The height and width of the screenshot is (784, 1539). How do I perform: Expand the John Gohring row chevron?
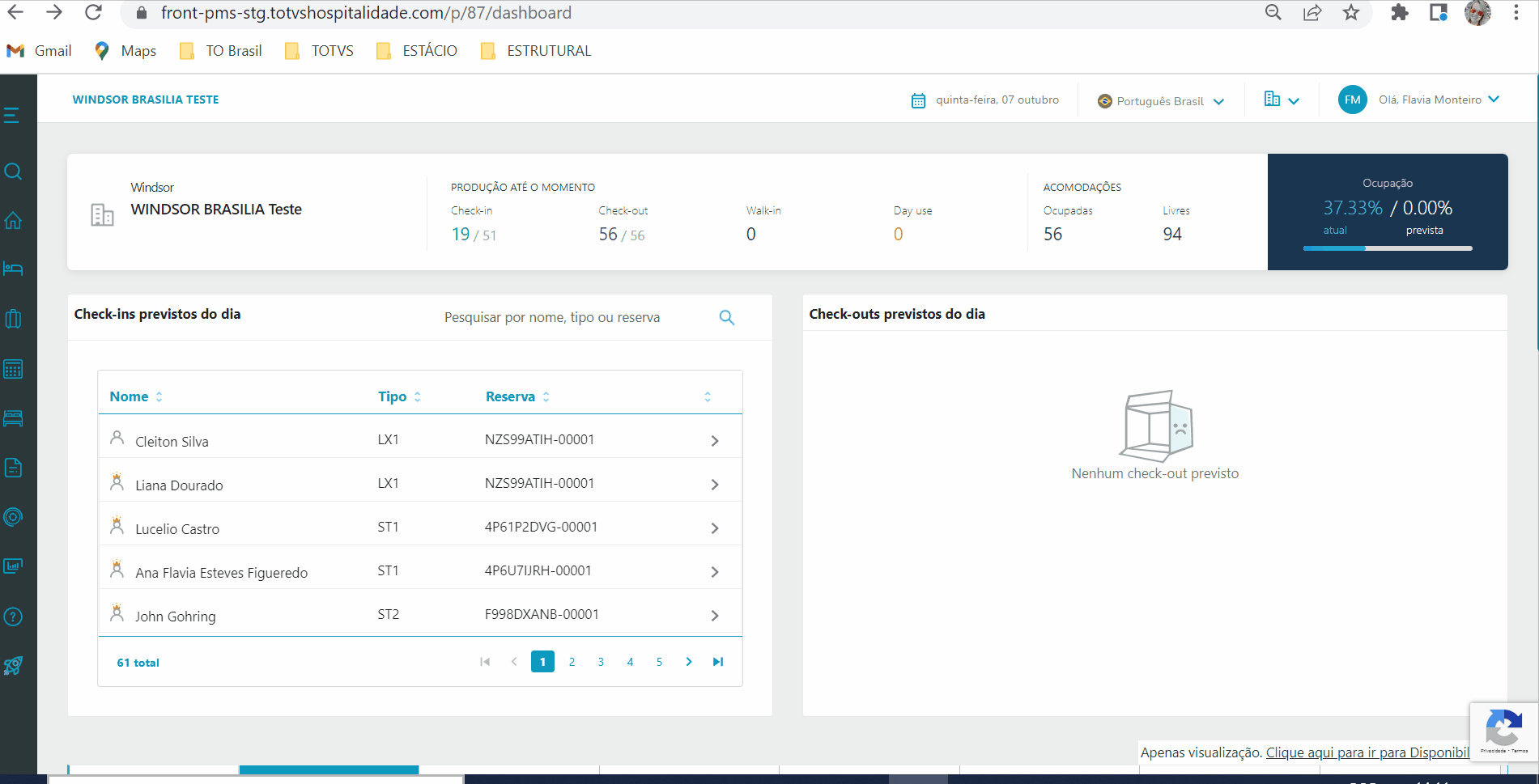[x=715, y=616]
